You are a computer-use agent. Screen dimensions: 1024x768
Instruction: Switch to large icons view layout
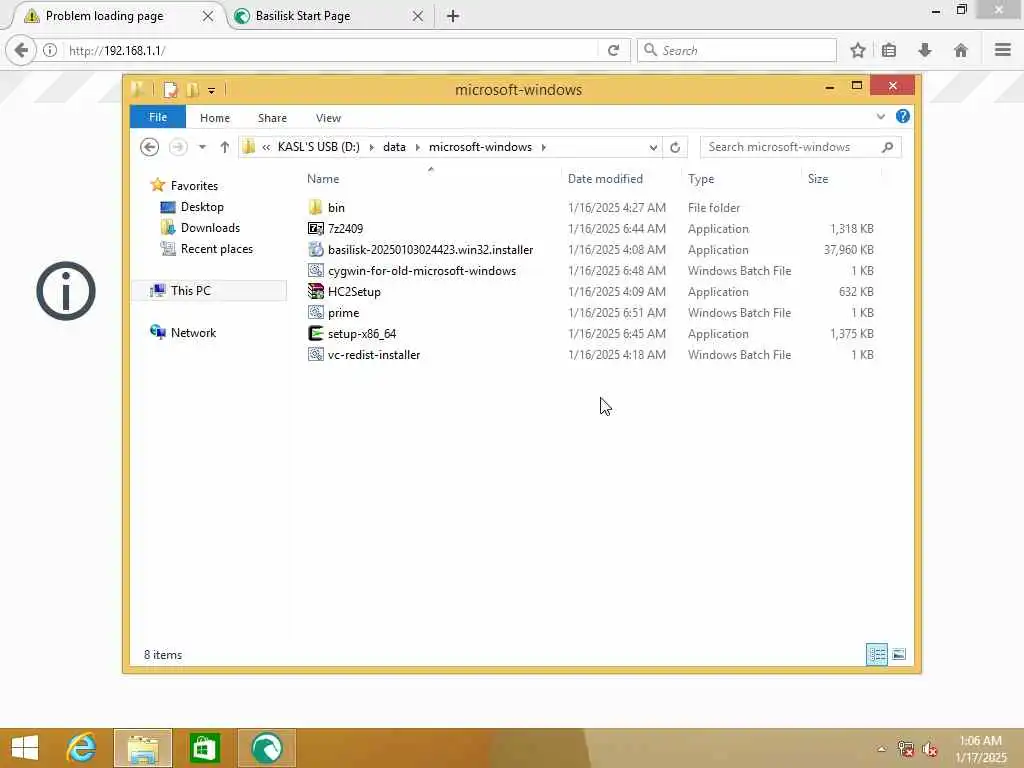tap(899, 654)
